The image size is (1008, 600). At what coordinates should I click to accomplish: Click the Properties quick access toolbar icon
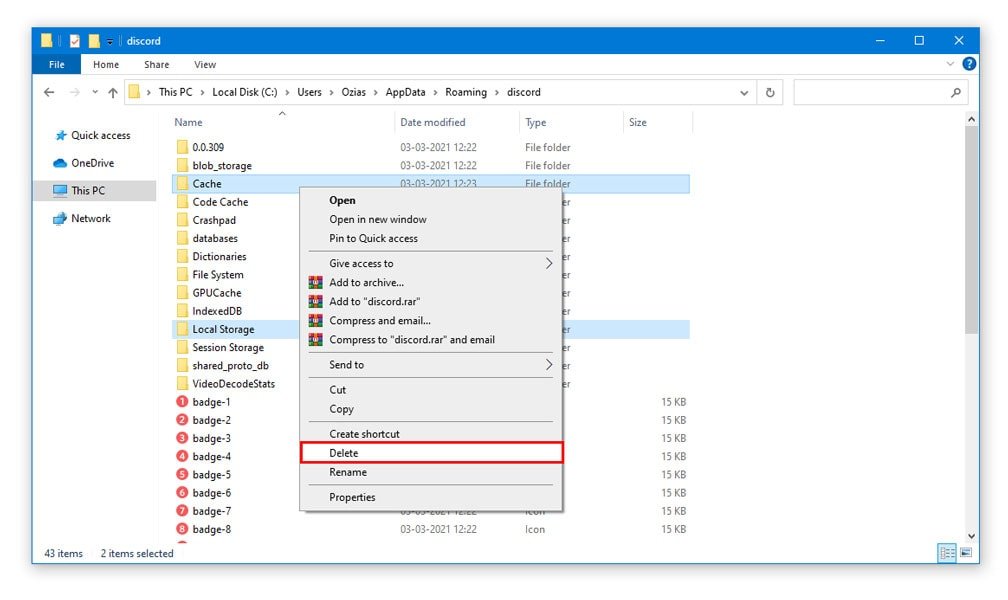click(75, 41)
